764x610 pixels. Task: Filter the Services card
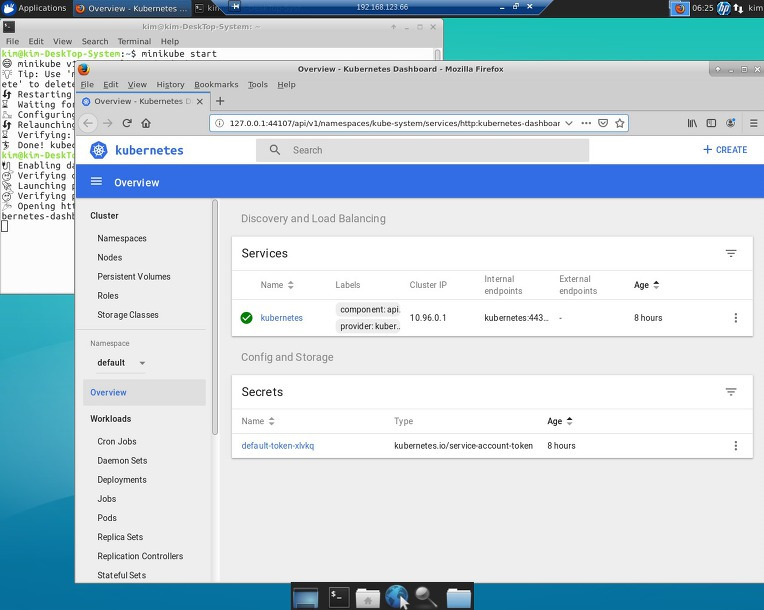coord(731,253)
